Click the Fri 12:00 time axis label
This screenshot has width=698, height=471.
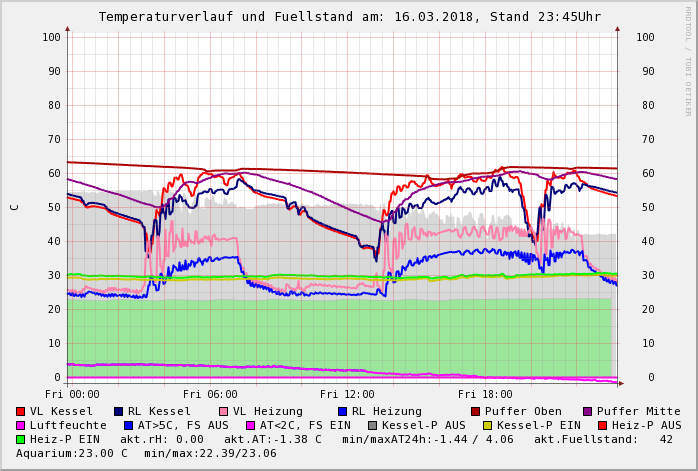tap(347, 394)
